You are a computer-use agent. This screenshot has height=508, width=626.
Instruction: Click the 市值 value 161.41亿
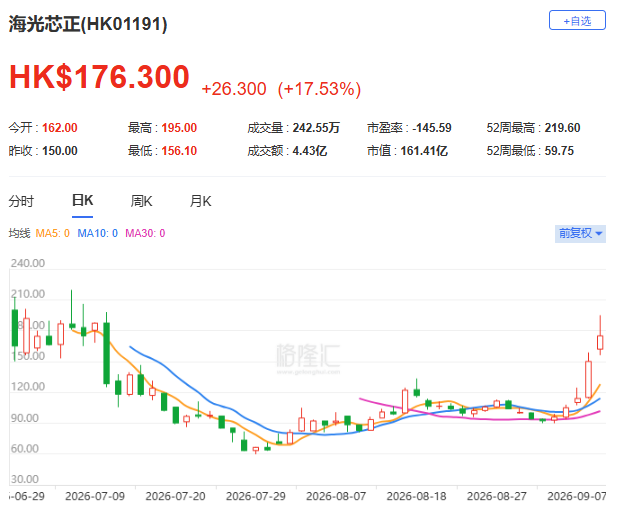pos(424,151)
